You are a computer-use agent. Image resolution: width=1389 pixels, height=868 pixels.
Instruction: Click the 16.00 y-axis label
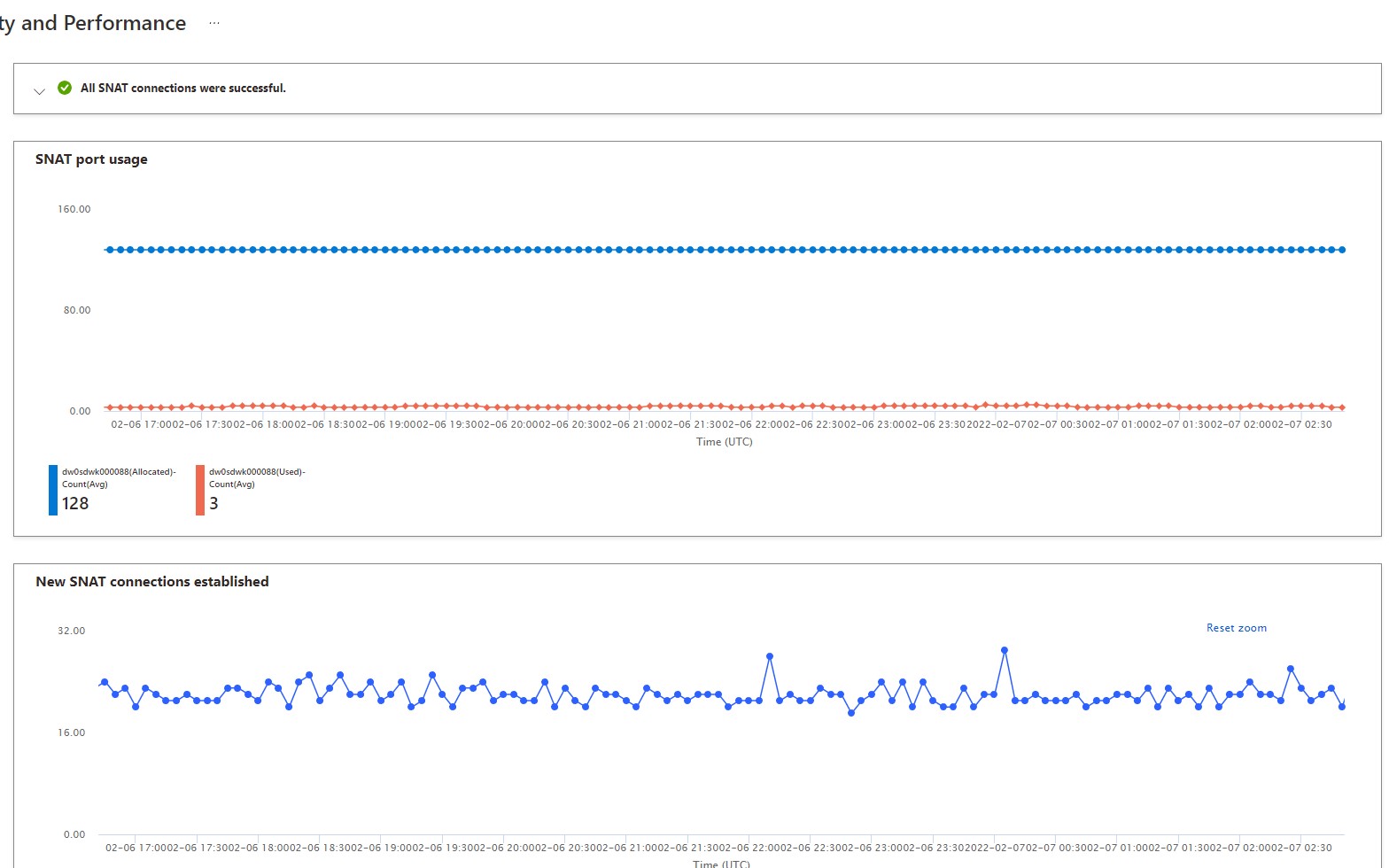72,732
